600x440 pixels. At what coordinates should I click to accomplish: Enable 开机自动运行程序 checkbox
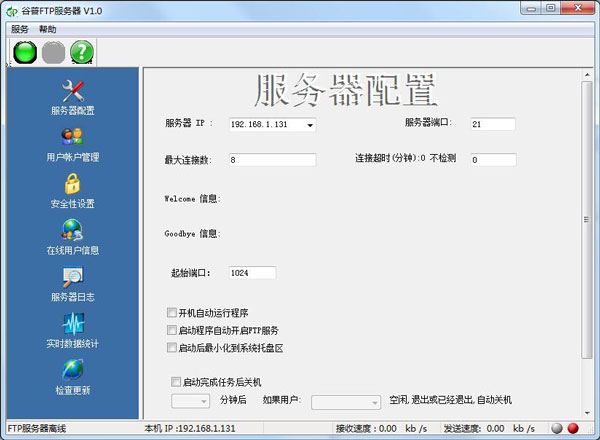(x=171, y=313)
